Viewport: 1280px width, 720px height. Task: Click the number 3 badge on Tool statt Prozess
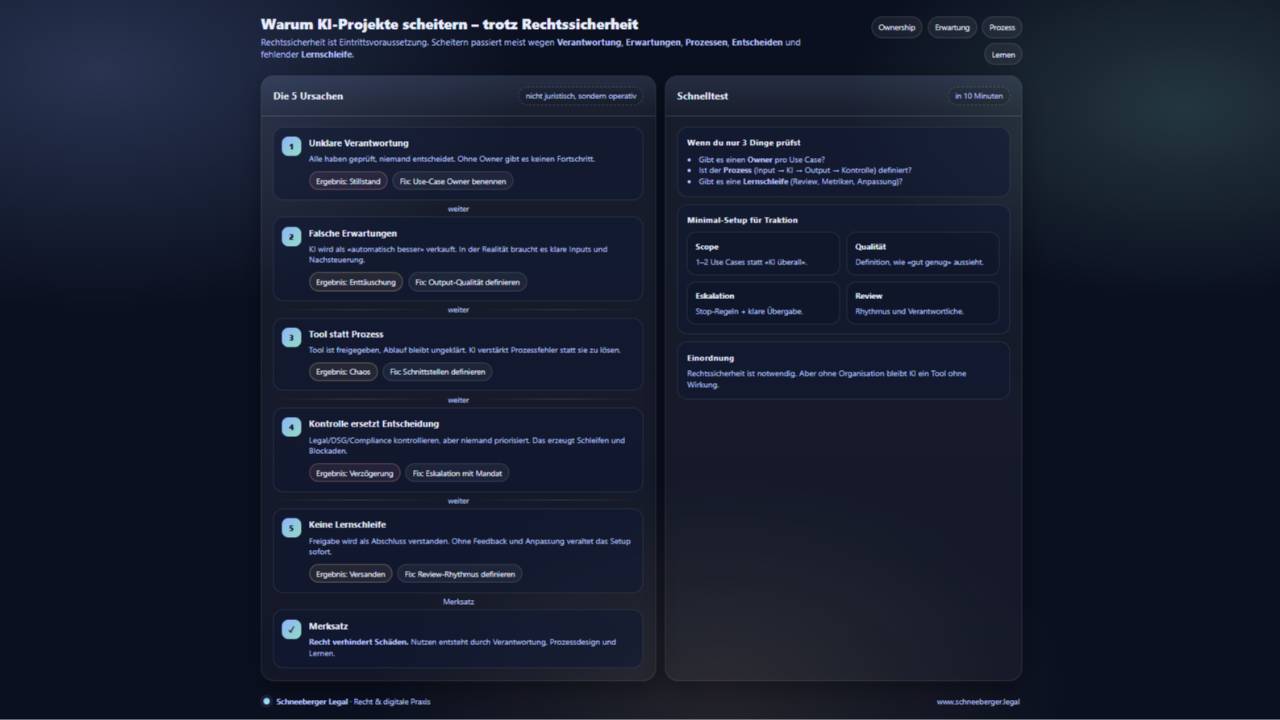click(291, 337)
